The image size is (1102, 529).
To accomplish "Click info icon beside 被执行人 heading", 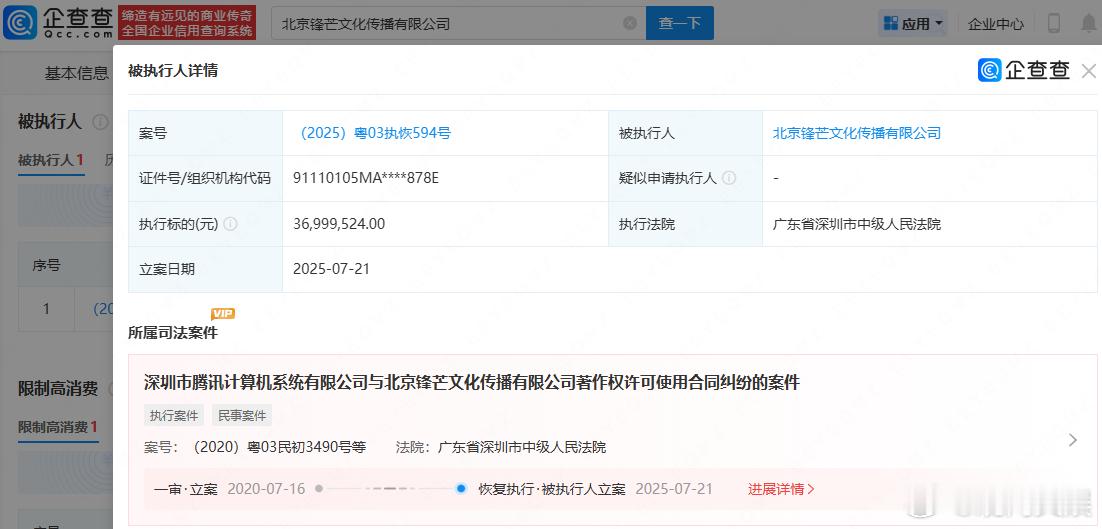I will (x=100, y=122).
